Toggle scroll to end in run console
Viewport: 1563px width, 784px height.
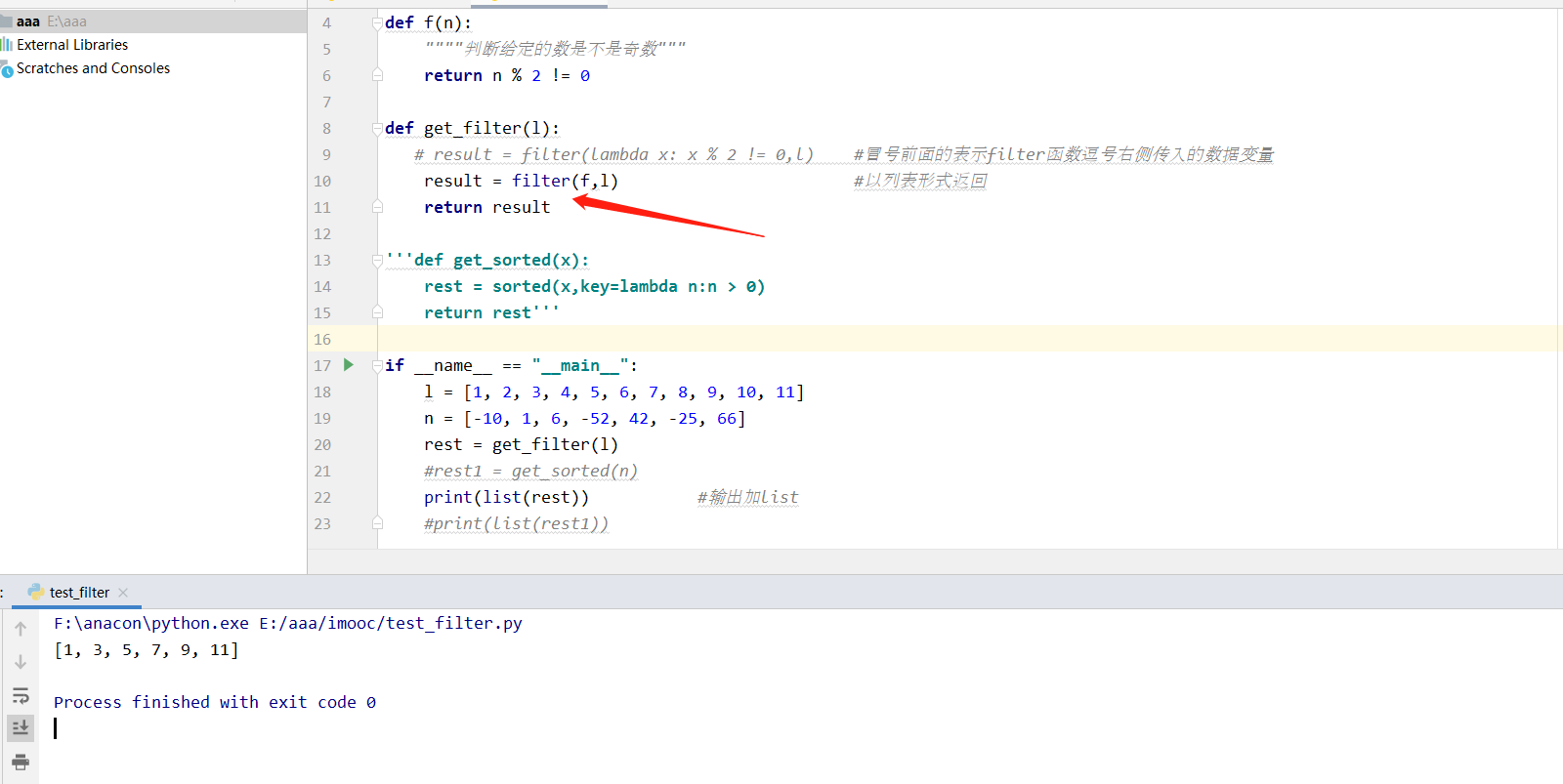tap(21, 727)
